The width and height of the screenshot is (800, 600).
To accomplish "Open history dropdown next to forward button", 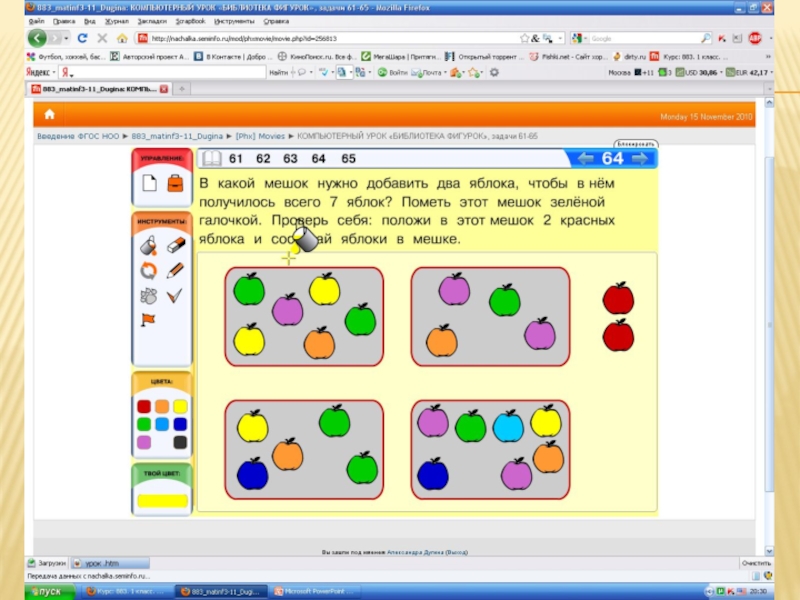I will click(66, 38).
